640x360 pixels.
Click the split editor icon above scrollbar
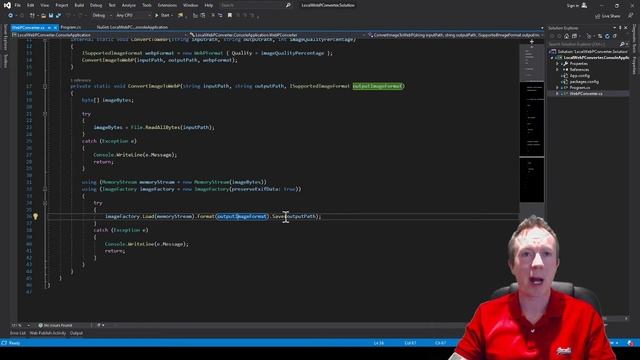click(532, 41)
